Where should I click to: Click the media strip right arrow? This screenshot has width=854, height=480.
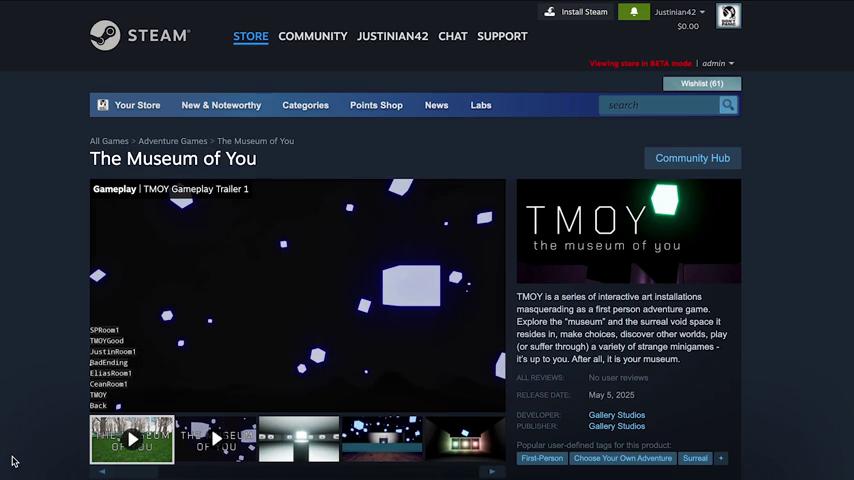pos(492,471)
